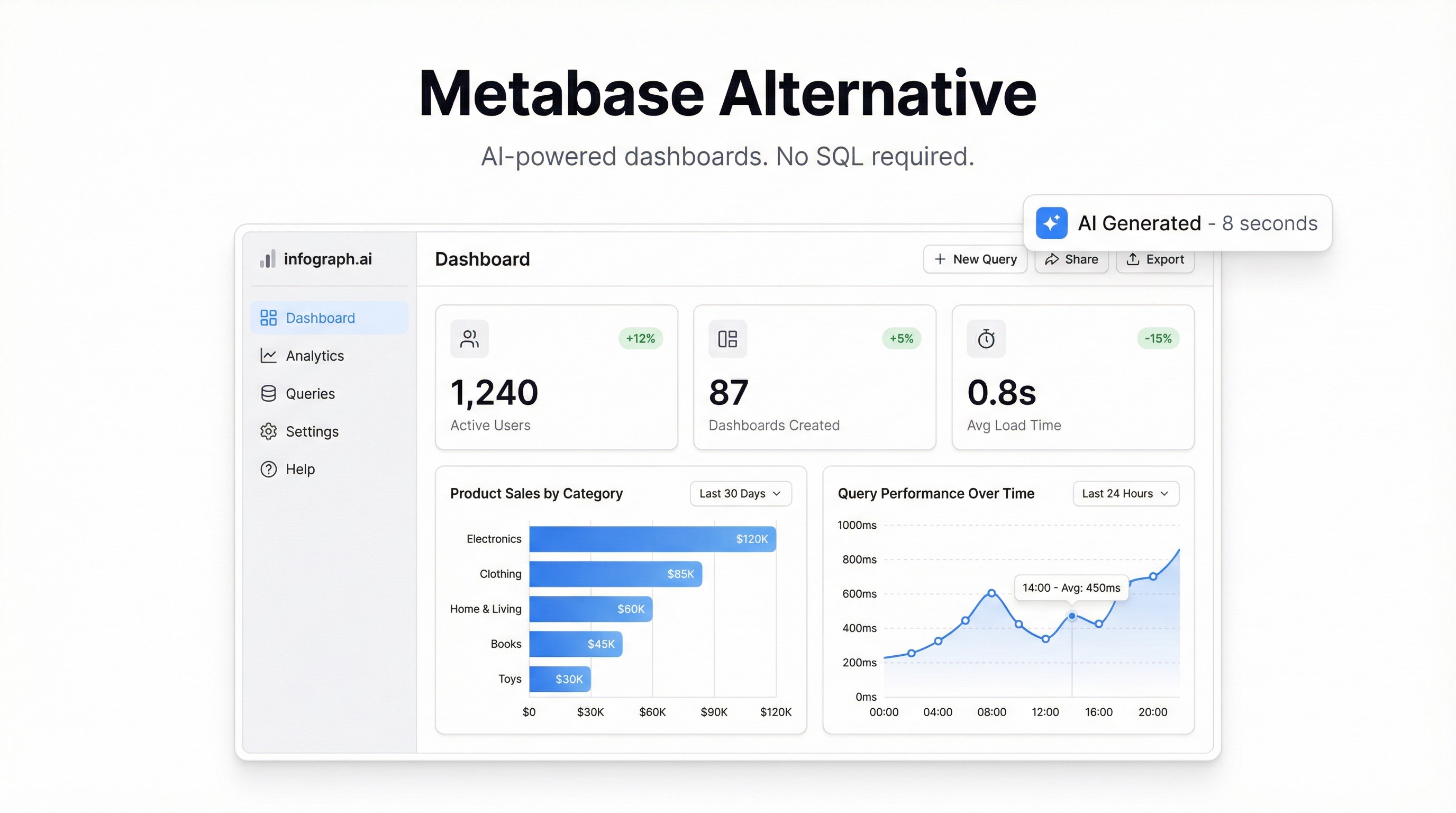1456x813 pixels.
Task: Select Analytics in the sidebar
Action: coord(315,356)
